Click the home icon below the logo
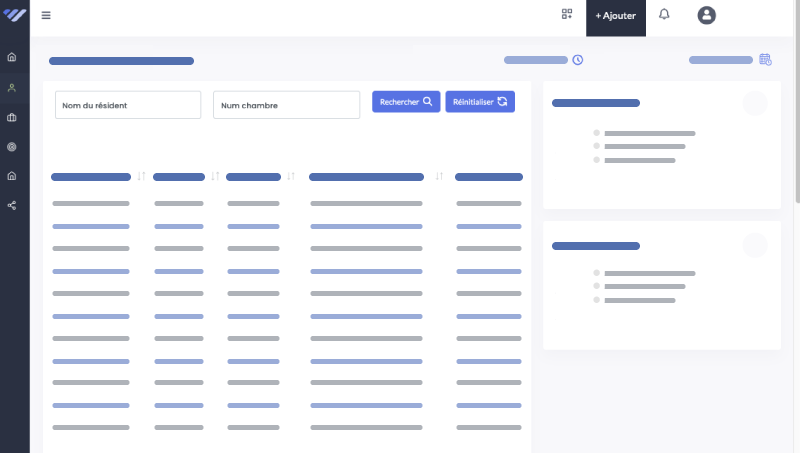This screenshot has width=800, height=453. click(12, 58)
